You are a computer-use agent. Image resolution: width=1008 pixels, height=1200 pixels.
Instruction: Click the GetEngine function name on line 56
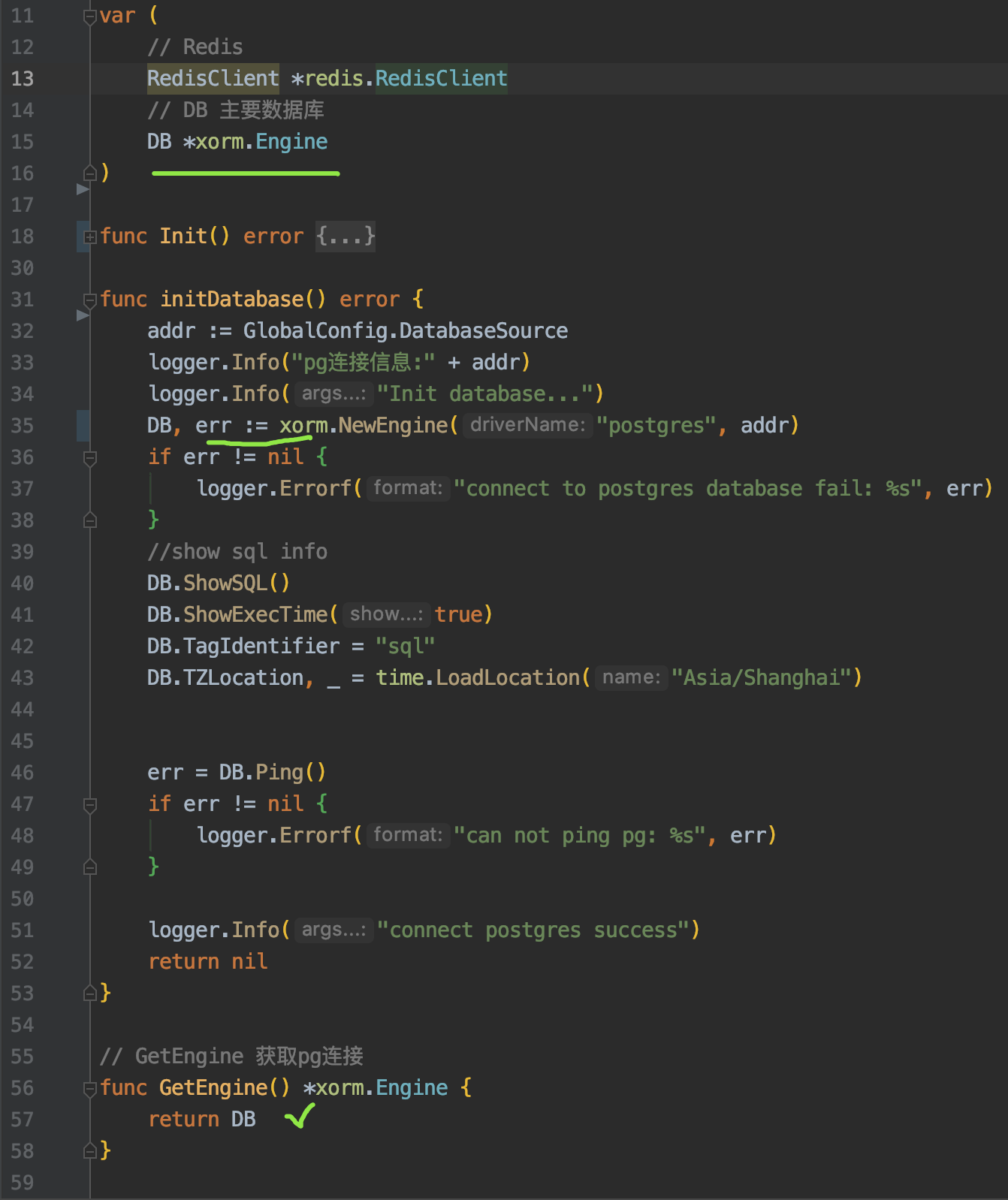[214, 1088]
